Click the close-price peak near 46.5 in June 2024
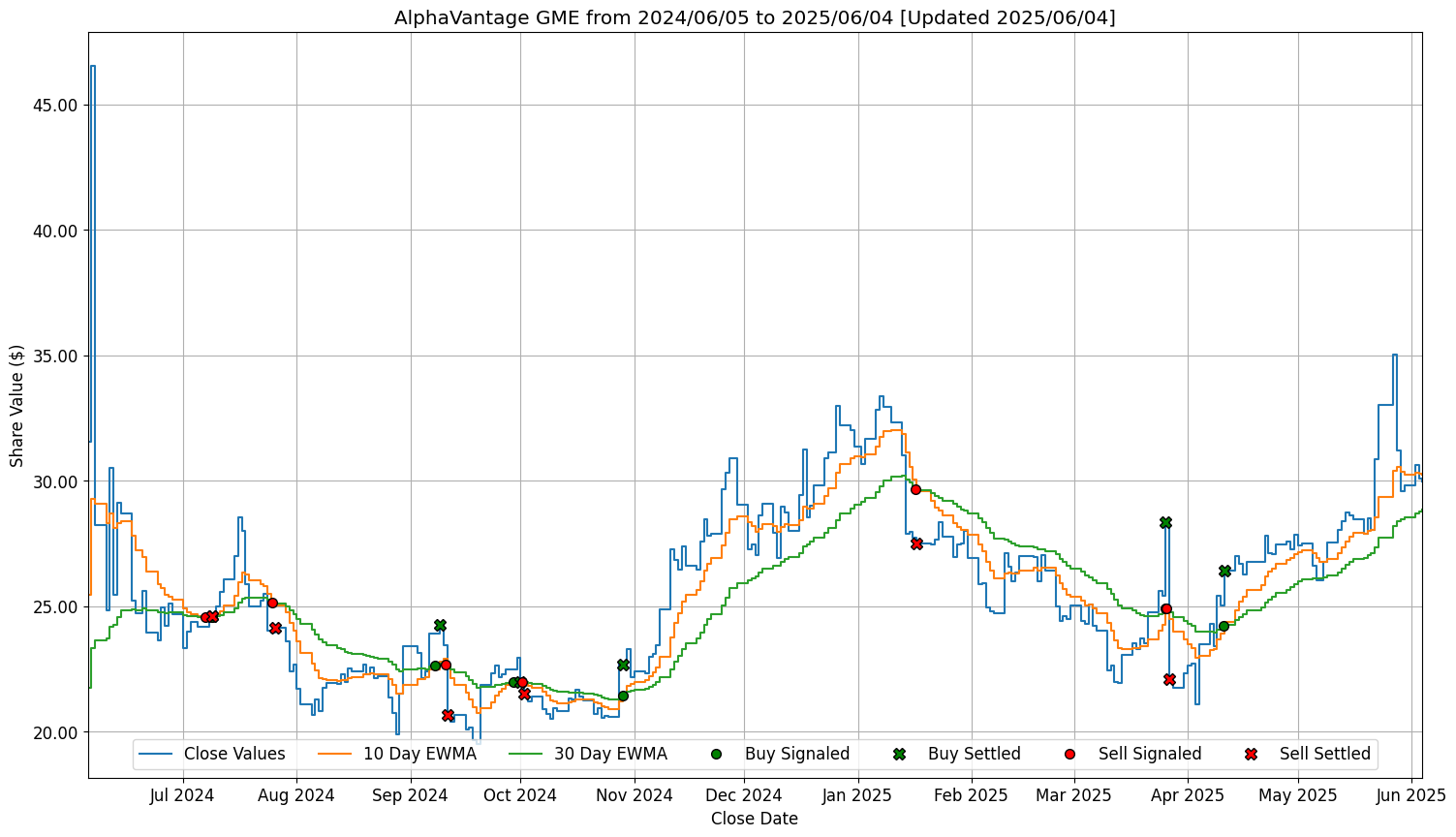Viewport: 1456px width, 837px height. point(92,67)
